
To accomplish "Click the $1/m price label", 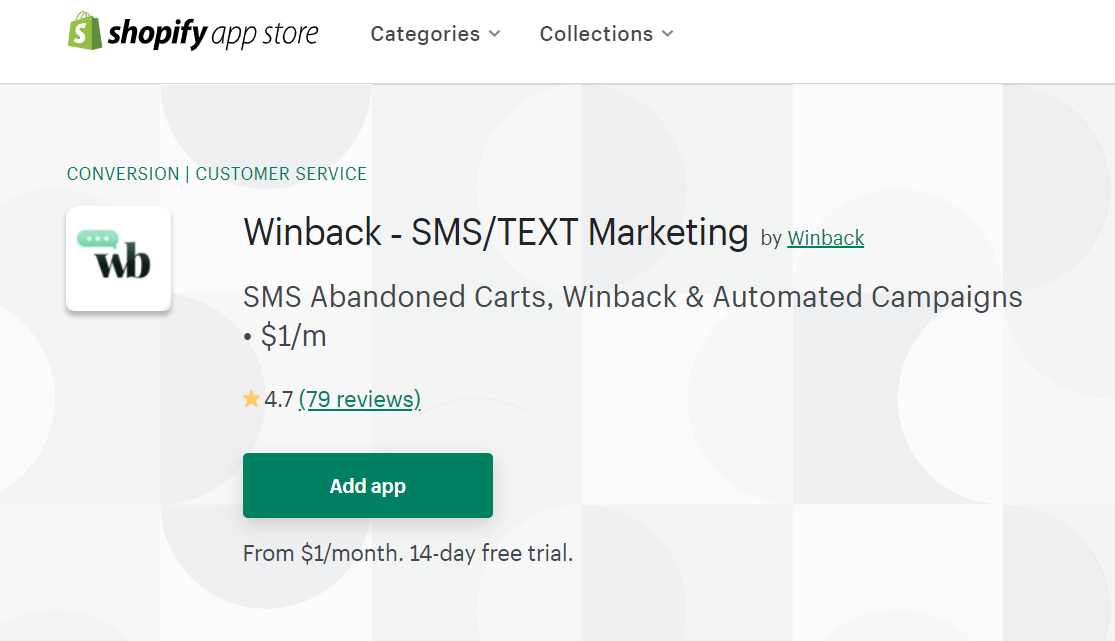I will point(293,337).
